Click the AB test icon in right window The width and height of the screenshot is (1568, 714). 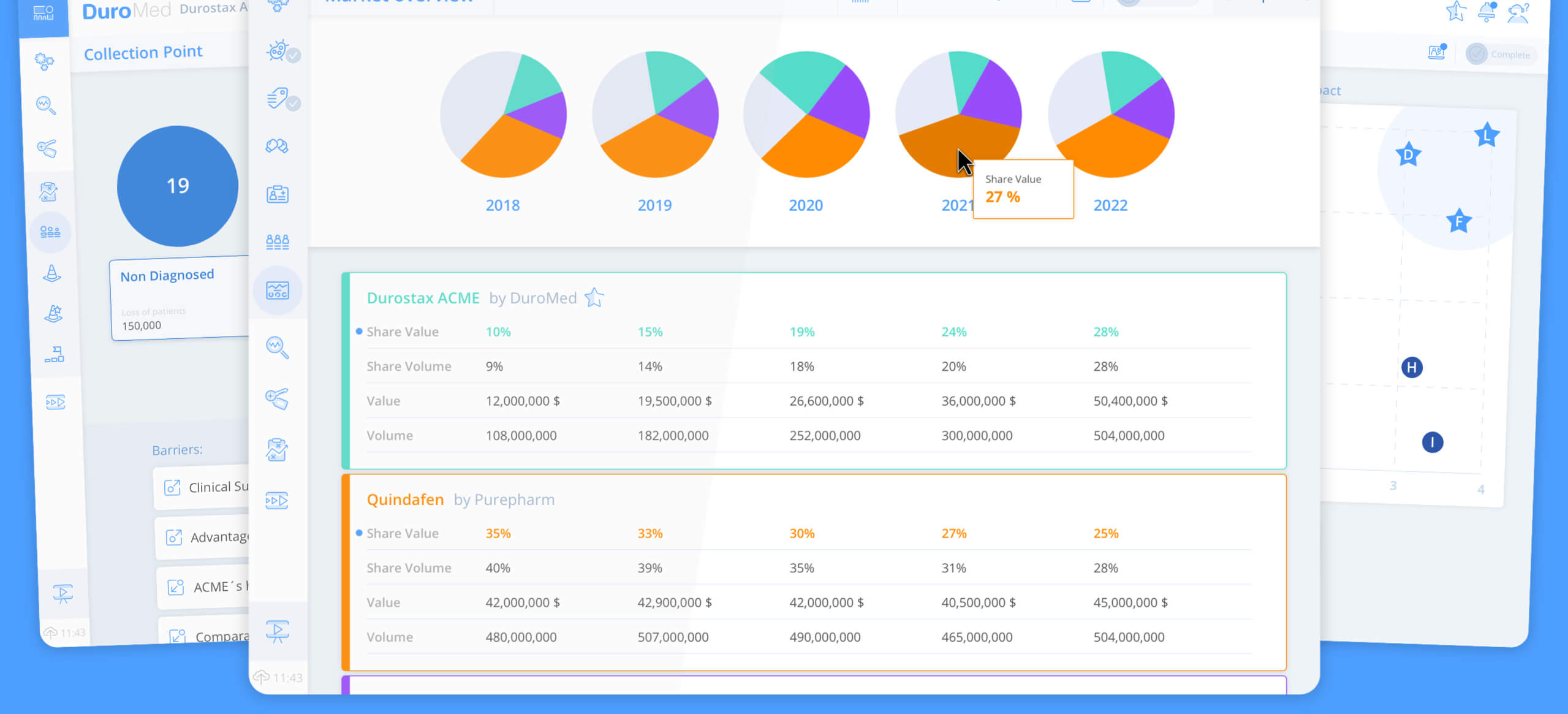point(1437,53)
